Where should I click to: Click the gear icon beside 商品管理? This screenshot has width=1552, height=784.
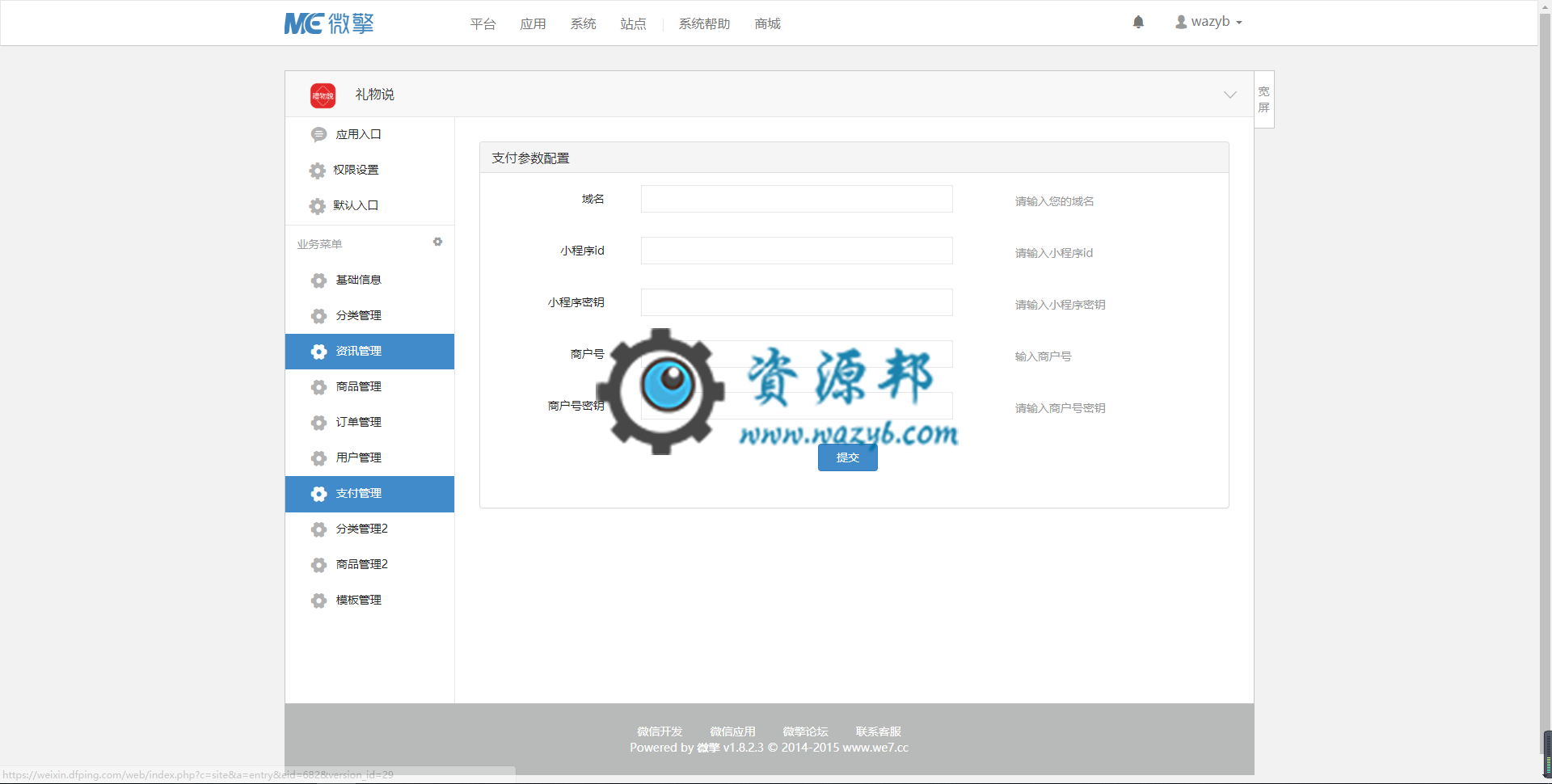[x=318, y=387]
